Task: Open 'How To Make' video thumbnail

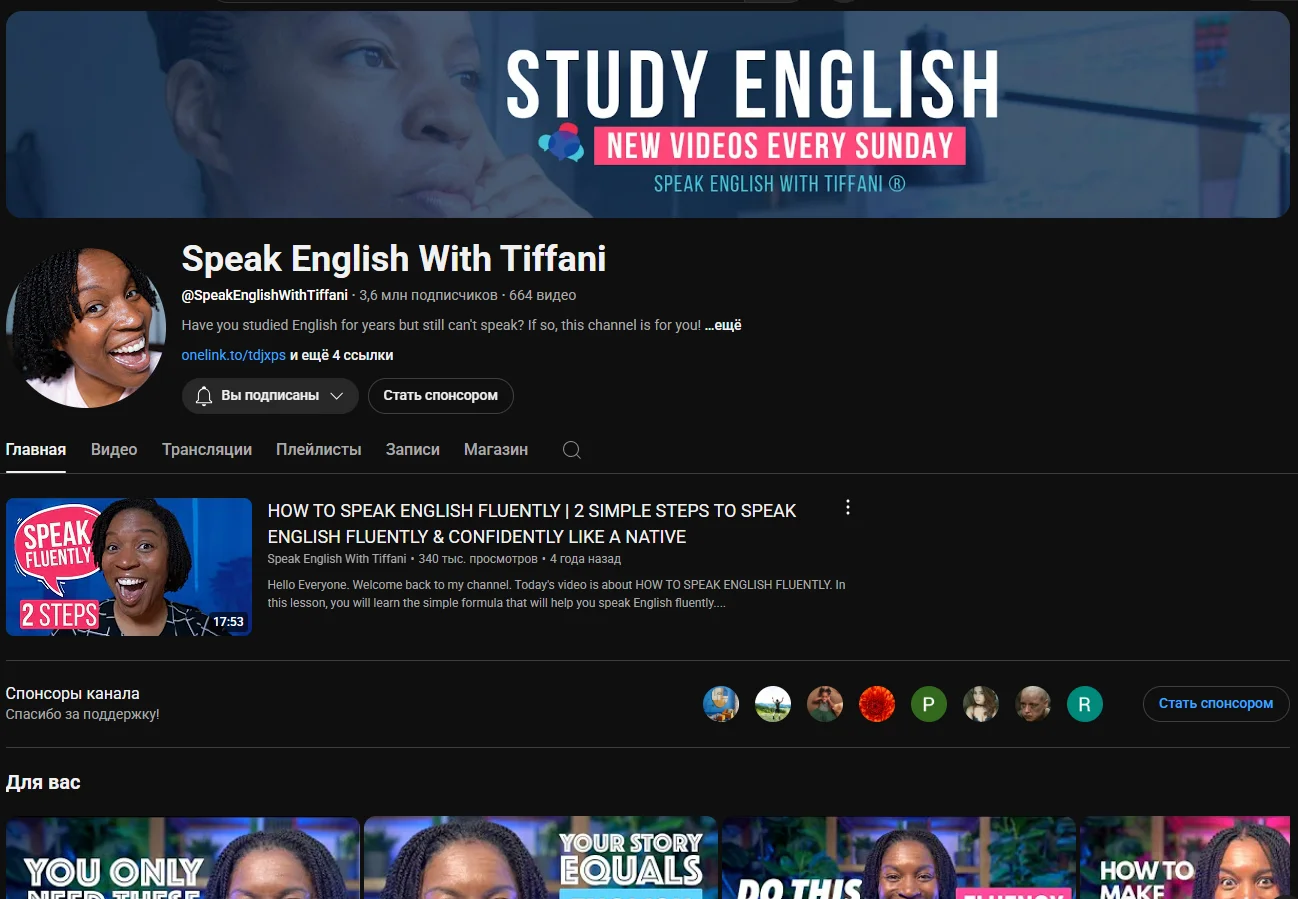Action: [x=1185, y=858]
